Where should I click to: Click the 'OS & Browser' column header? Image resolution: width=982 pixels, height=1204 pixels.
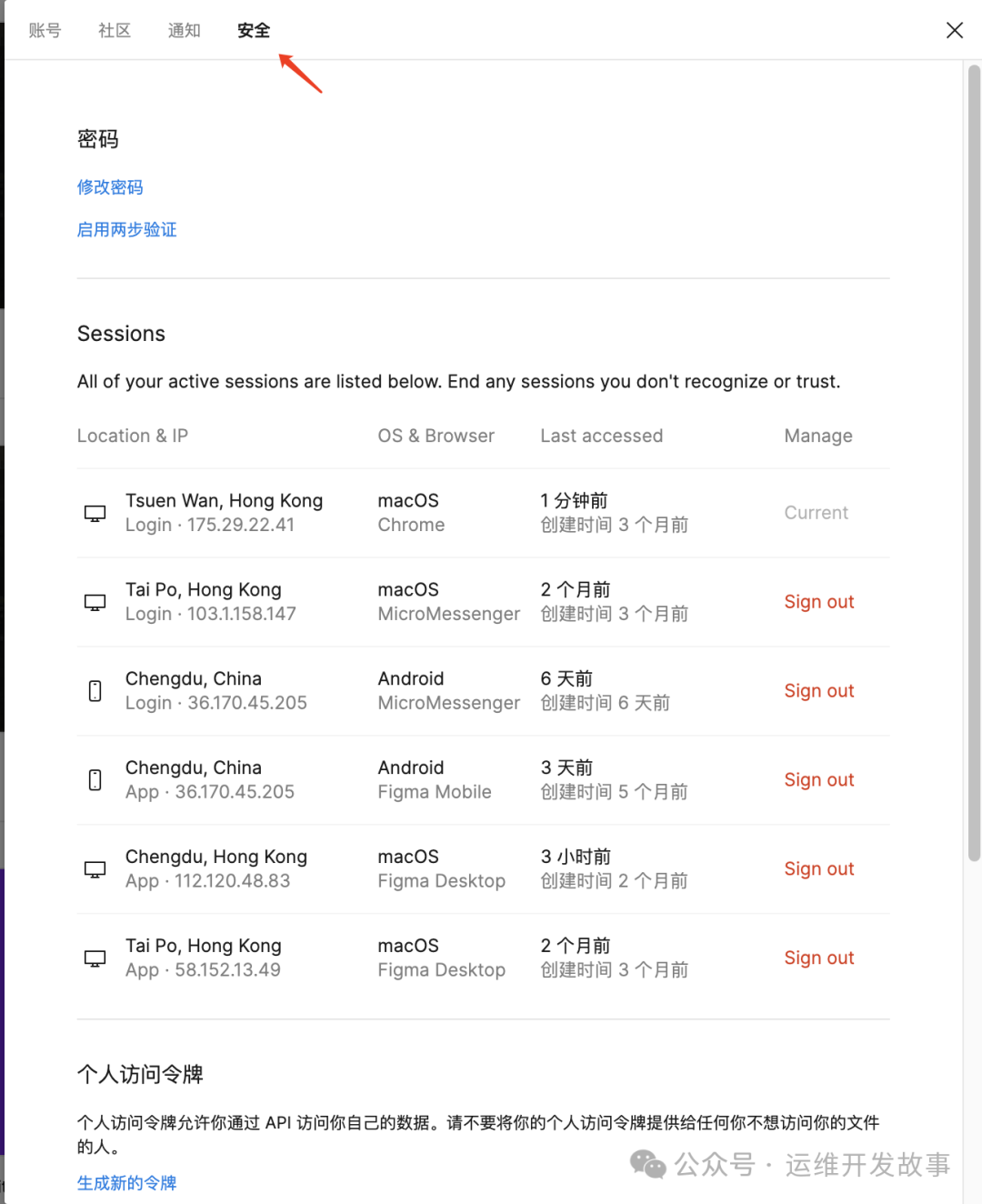pos(436,436)
